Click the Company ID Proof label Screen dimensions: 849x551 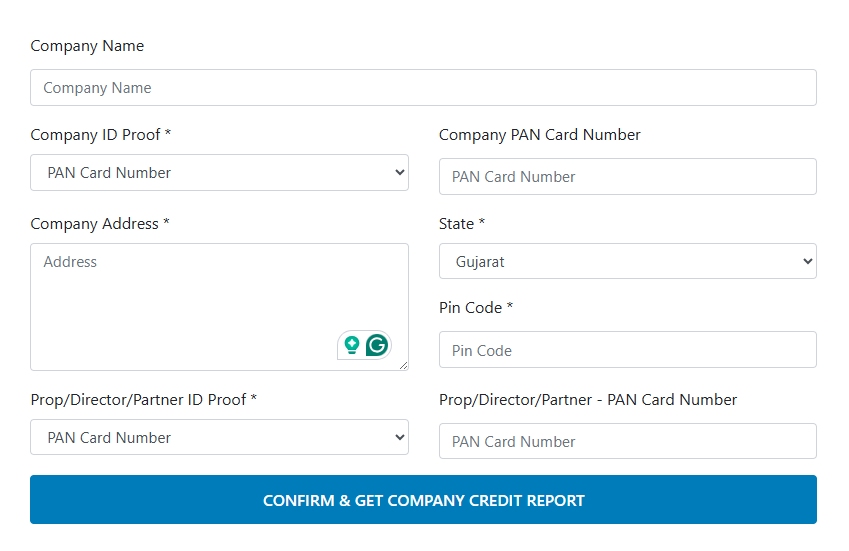100,135
